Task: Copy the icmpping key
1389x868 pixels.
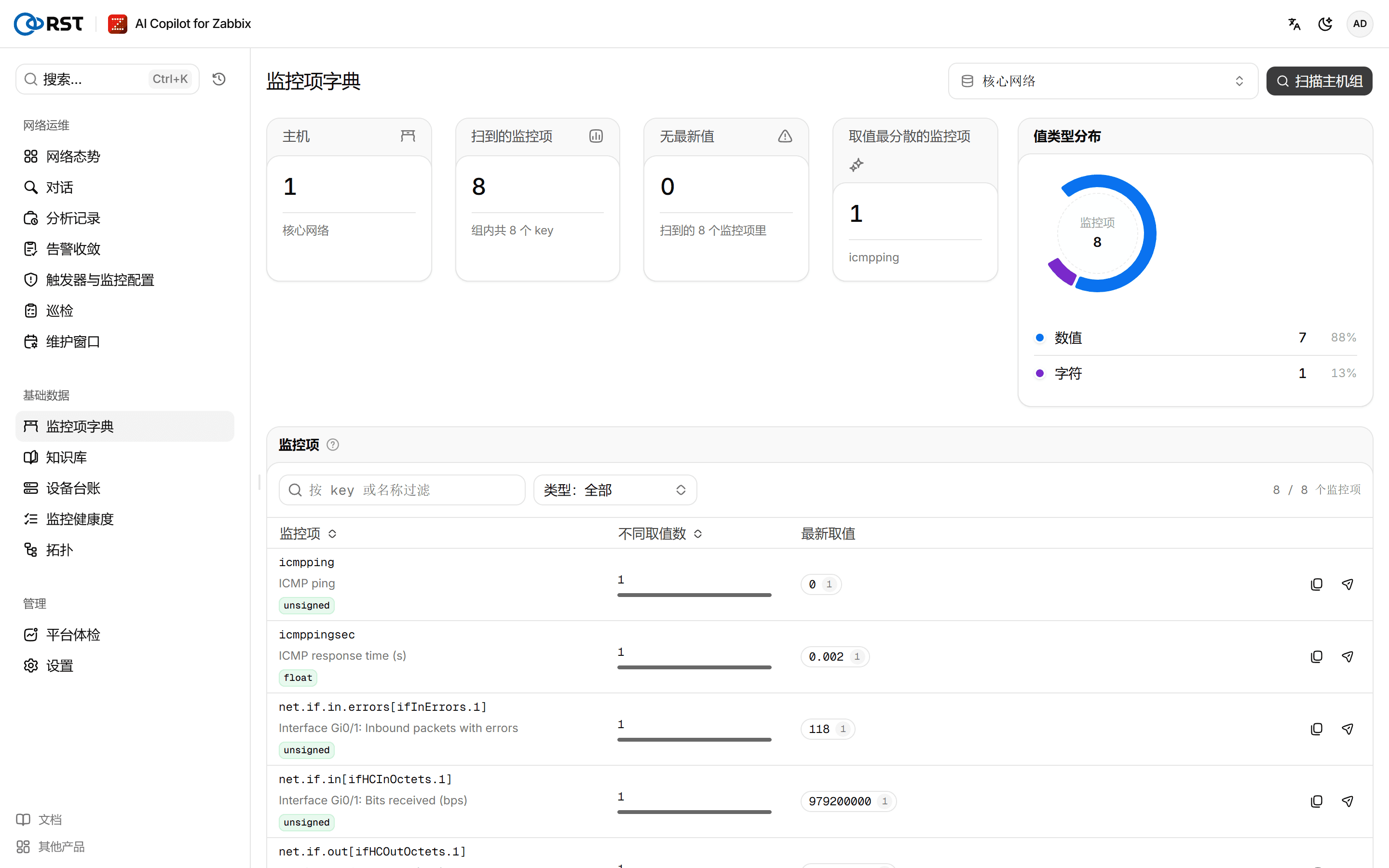Action: [1317, 584]
